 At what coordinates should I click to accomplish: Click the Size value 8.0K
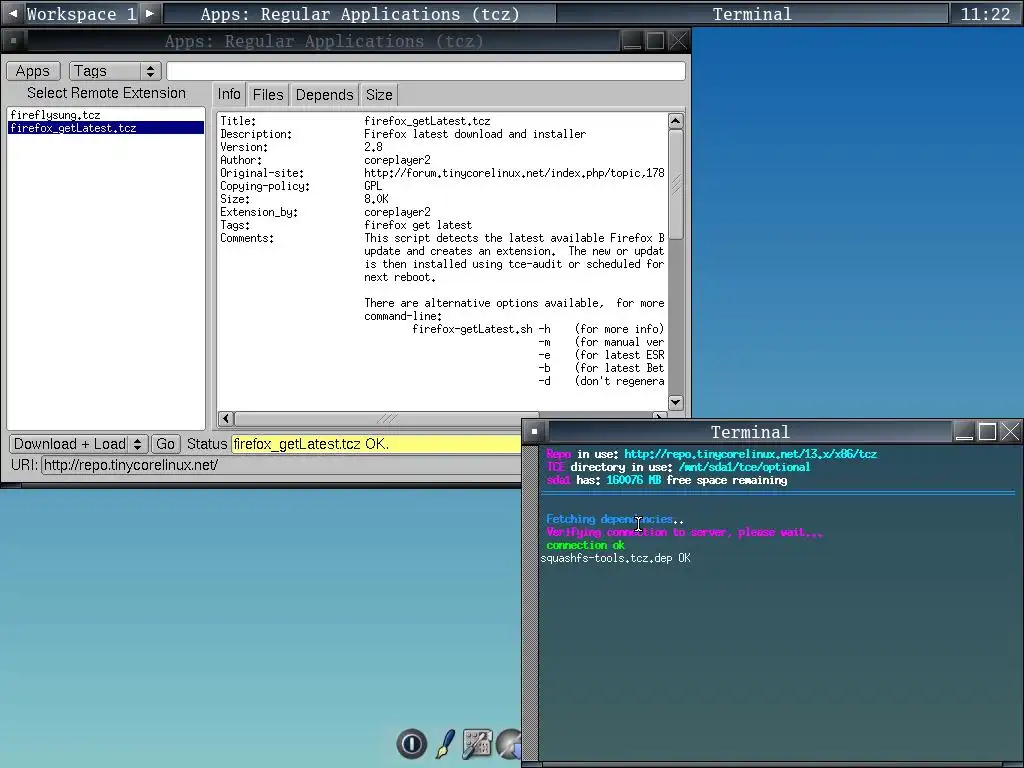click(x=376, y=199)
